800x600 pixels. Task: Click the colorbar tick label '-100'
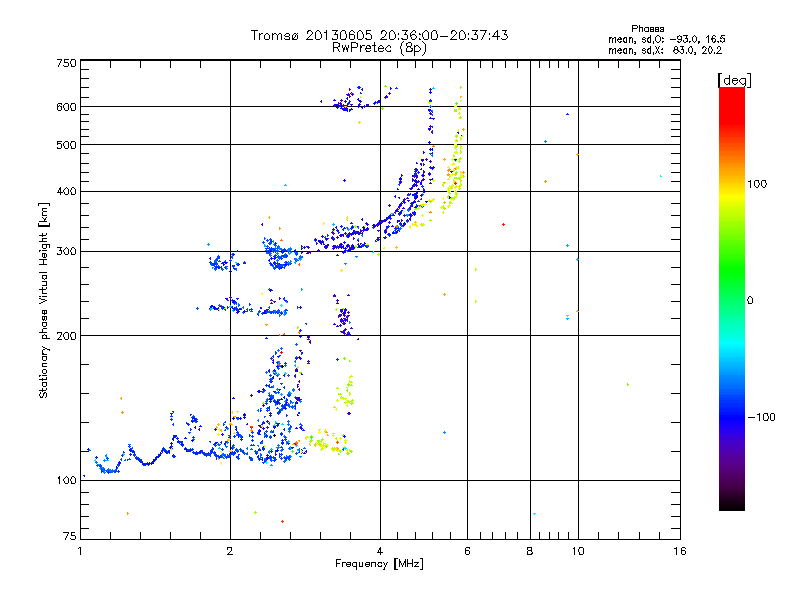pos(761,417)
